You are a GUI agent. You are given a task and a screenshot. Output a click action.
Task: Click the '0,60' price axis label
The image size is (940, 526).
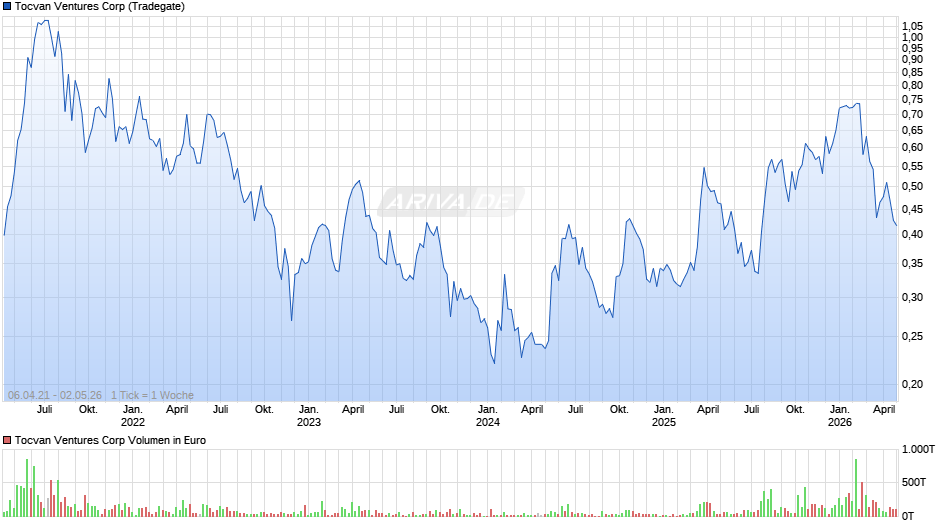tap(912, 148)
